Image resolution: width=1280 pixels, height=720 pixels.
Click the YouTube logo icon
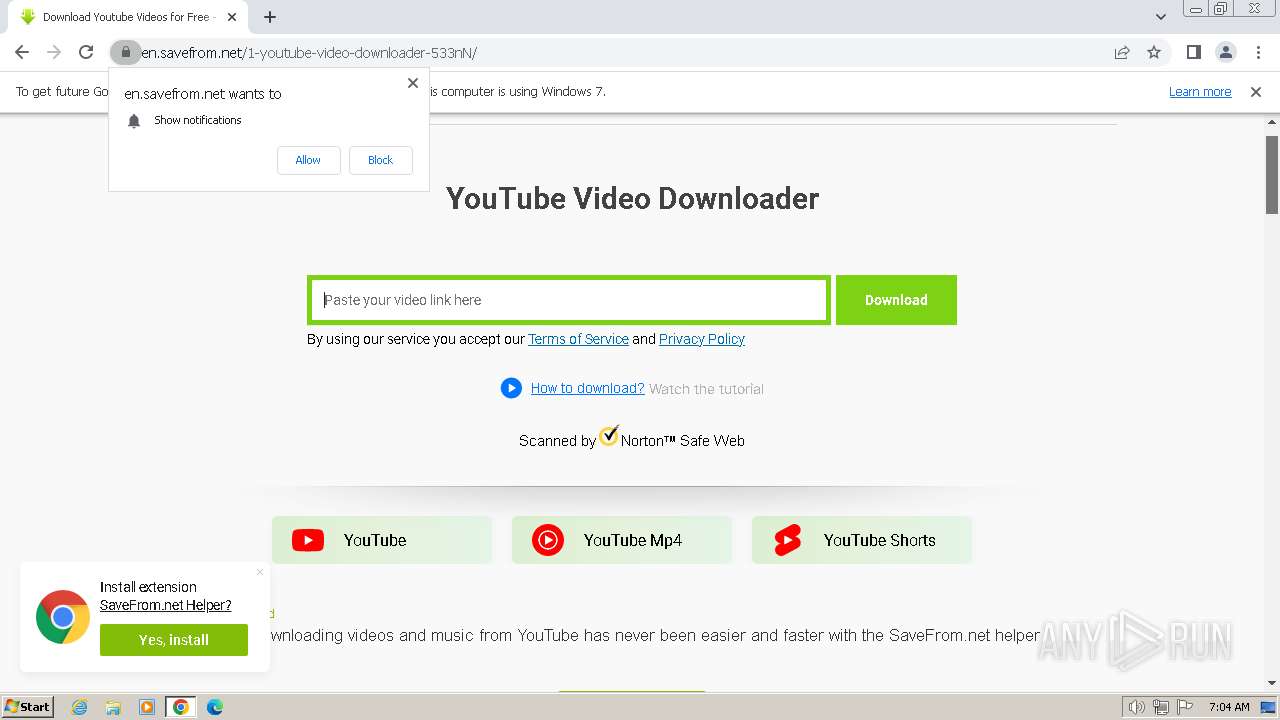pos(308,540)
